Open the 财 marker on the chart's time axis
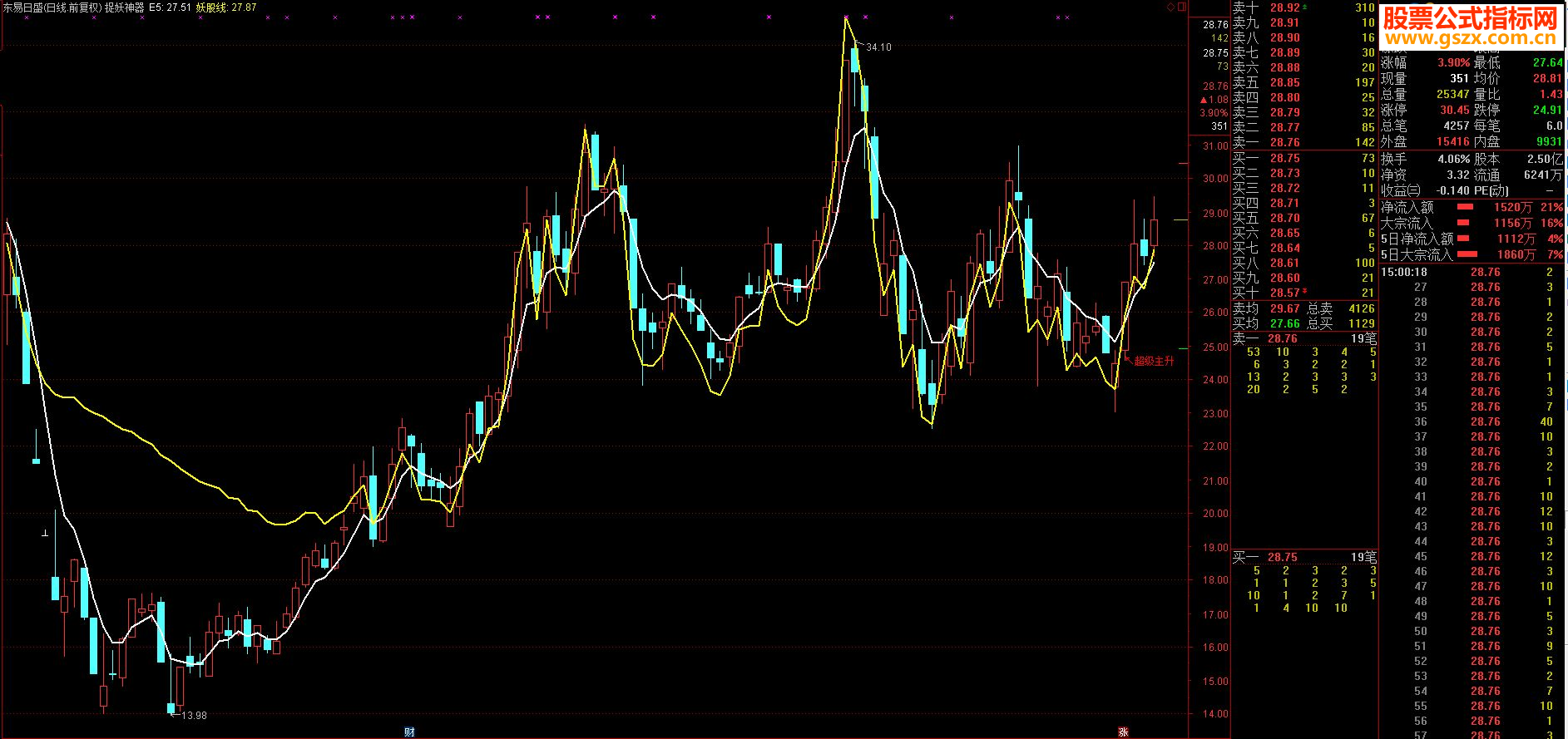 tap(409, 732)
